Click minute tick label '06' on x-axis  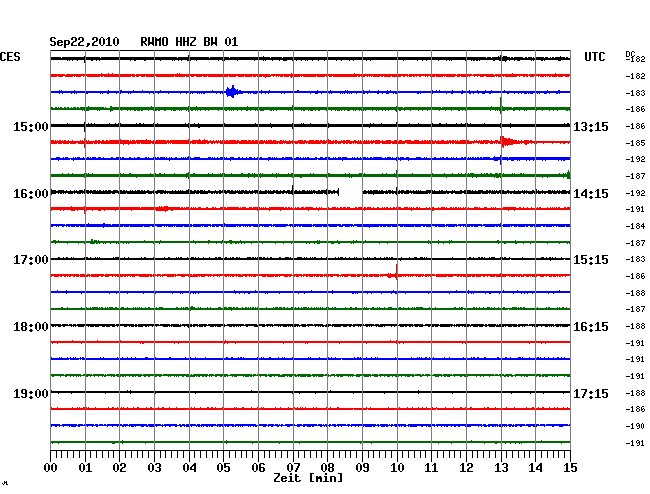point(258,467)
